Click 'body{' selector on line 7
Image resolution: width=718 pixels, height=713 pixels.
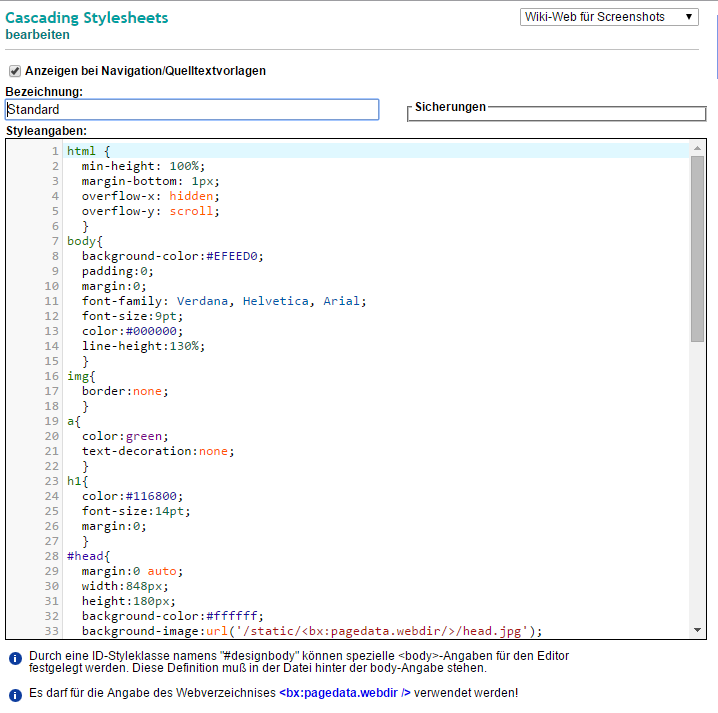coord(85,241)
